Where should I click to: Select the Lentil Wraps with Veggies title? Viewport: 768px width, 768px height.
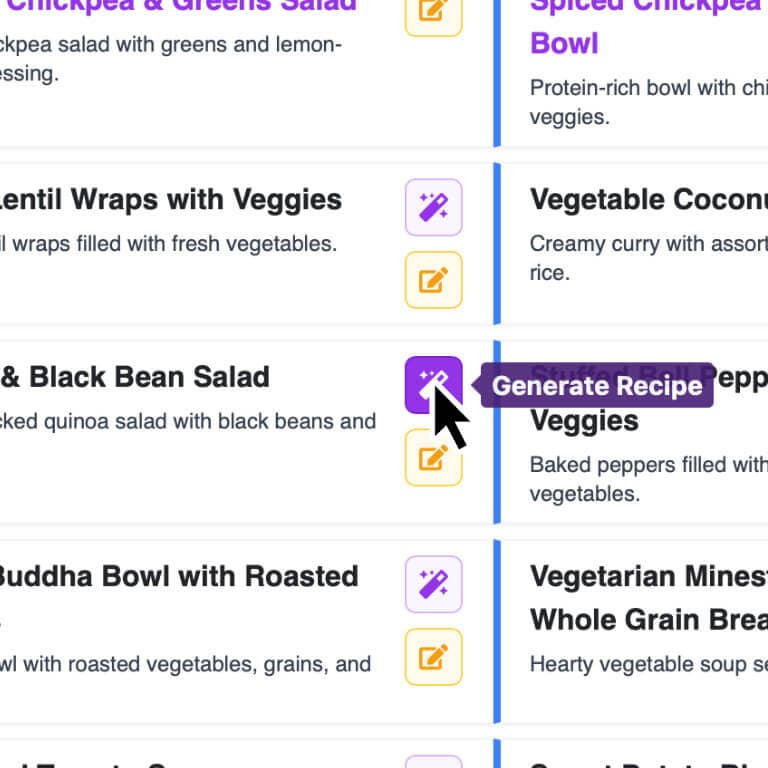point(170,200)
